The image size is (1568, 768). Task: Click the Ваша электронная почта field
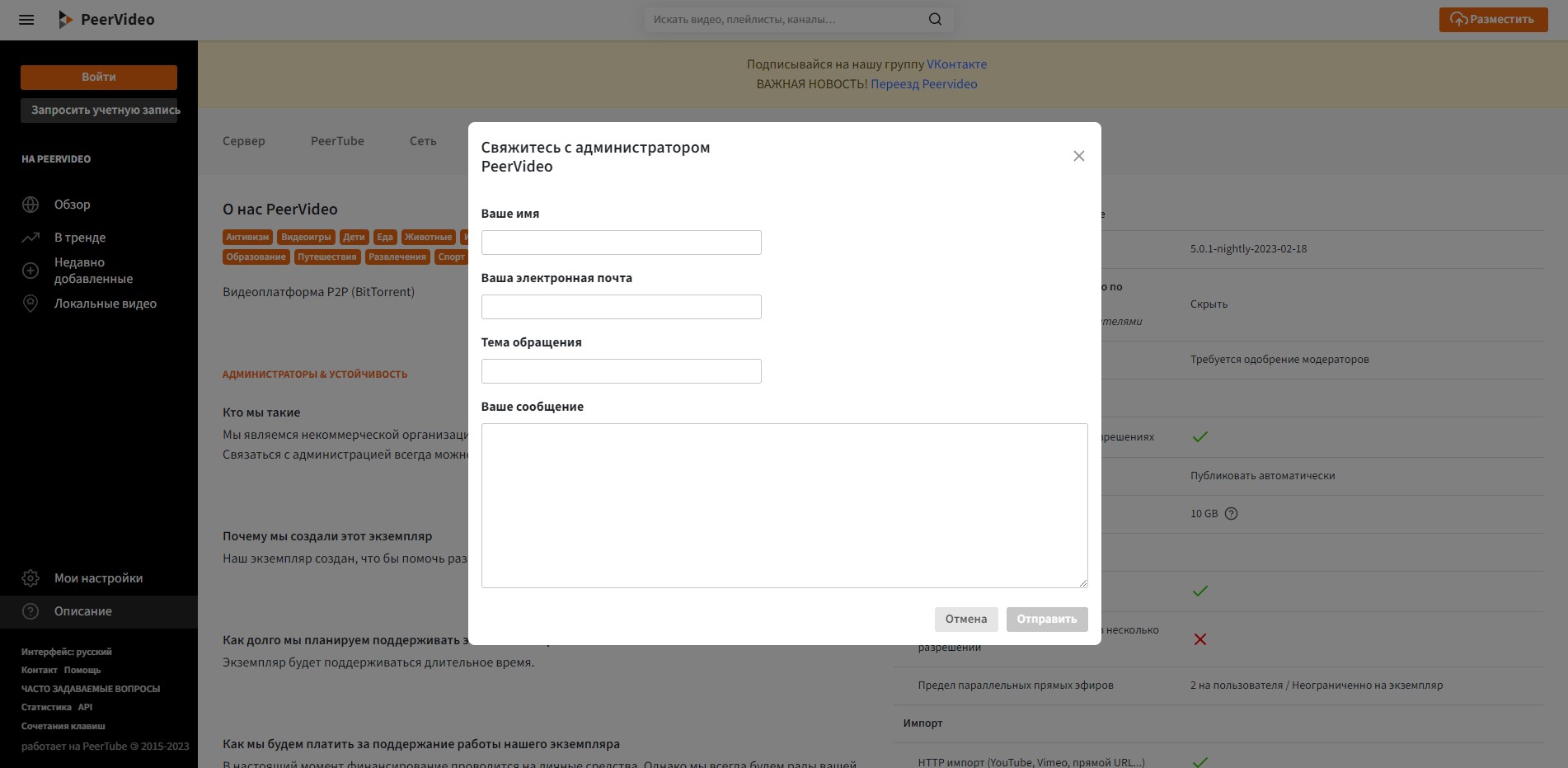[x=621, y=307]
